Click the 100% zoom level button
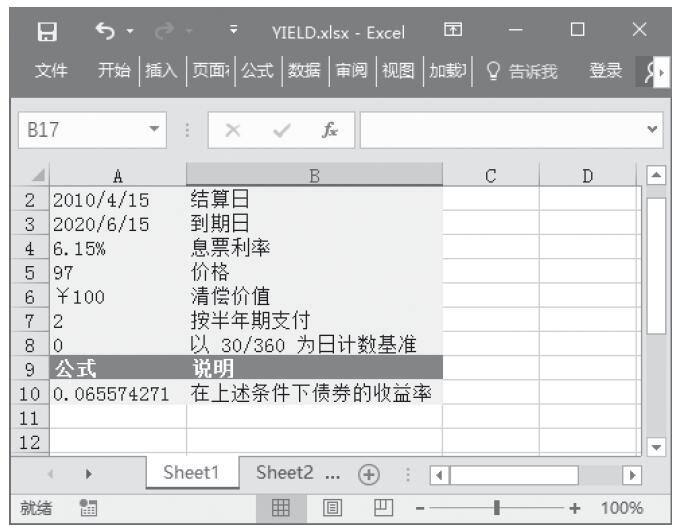Image resolution: width=680 pixels, height=530 pixels. 622,508
